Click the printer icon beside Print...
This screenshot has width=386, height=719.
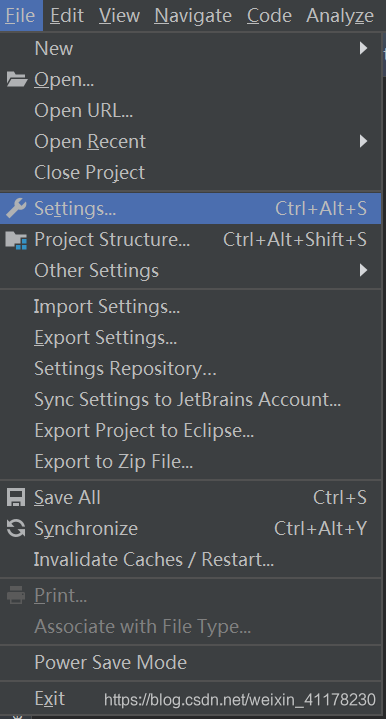16,596
